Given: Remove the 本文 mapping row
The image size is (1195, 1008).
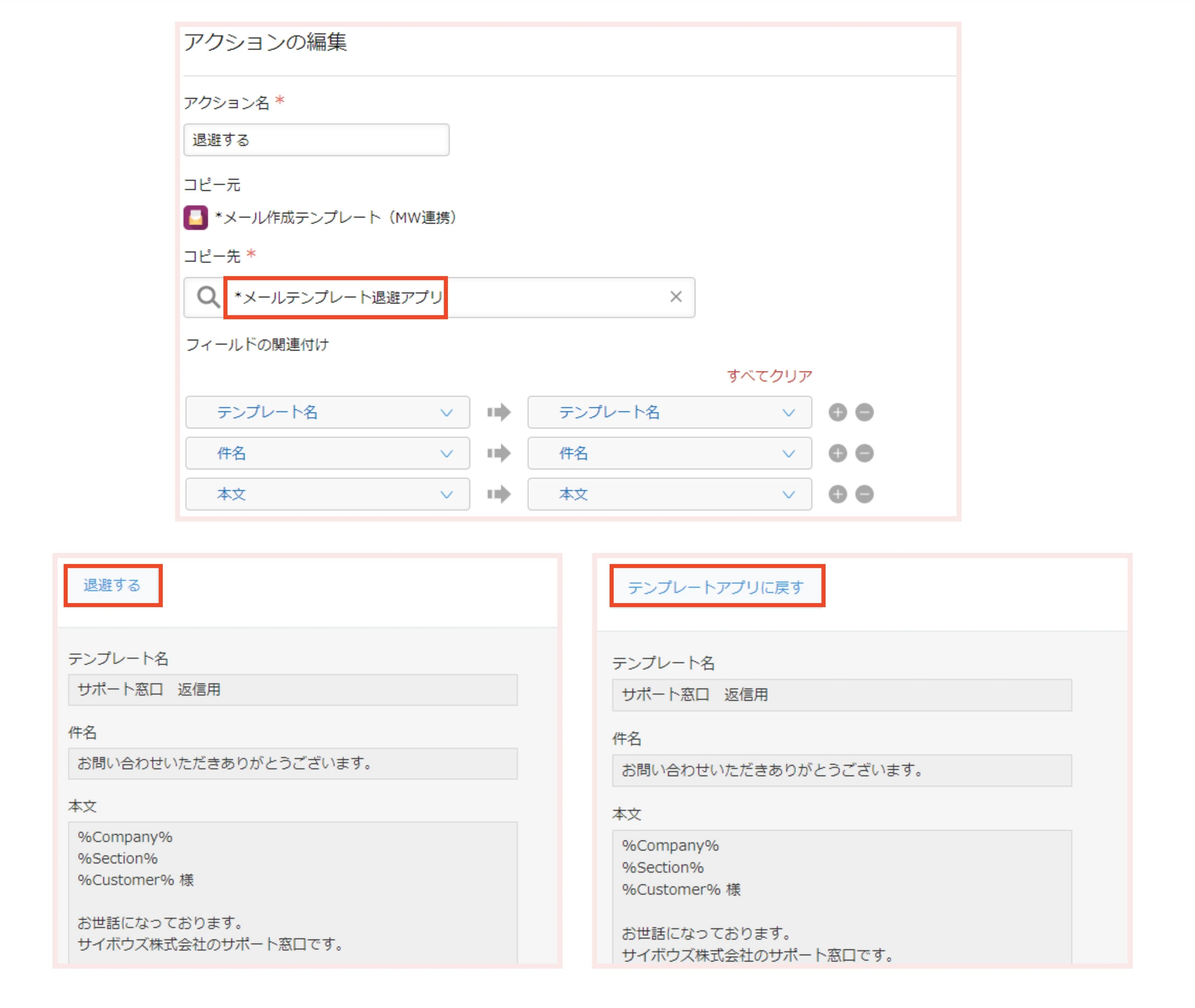Looking at the screenshot, I should (x=864, y=494).
